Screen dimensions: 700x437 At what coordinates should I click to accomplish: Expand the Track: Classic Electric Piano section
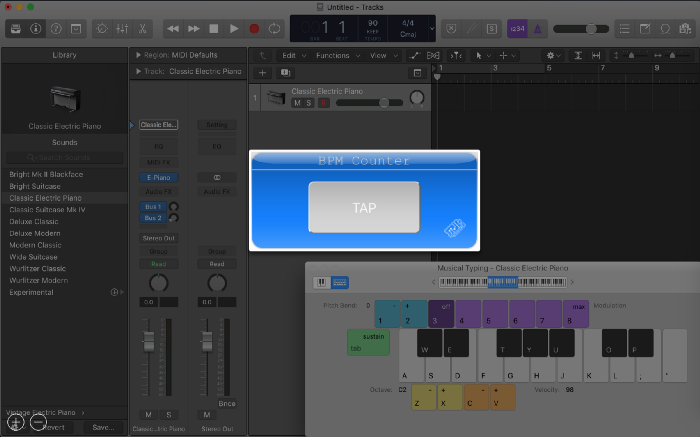138,71
